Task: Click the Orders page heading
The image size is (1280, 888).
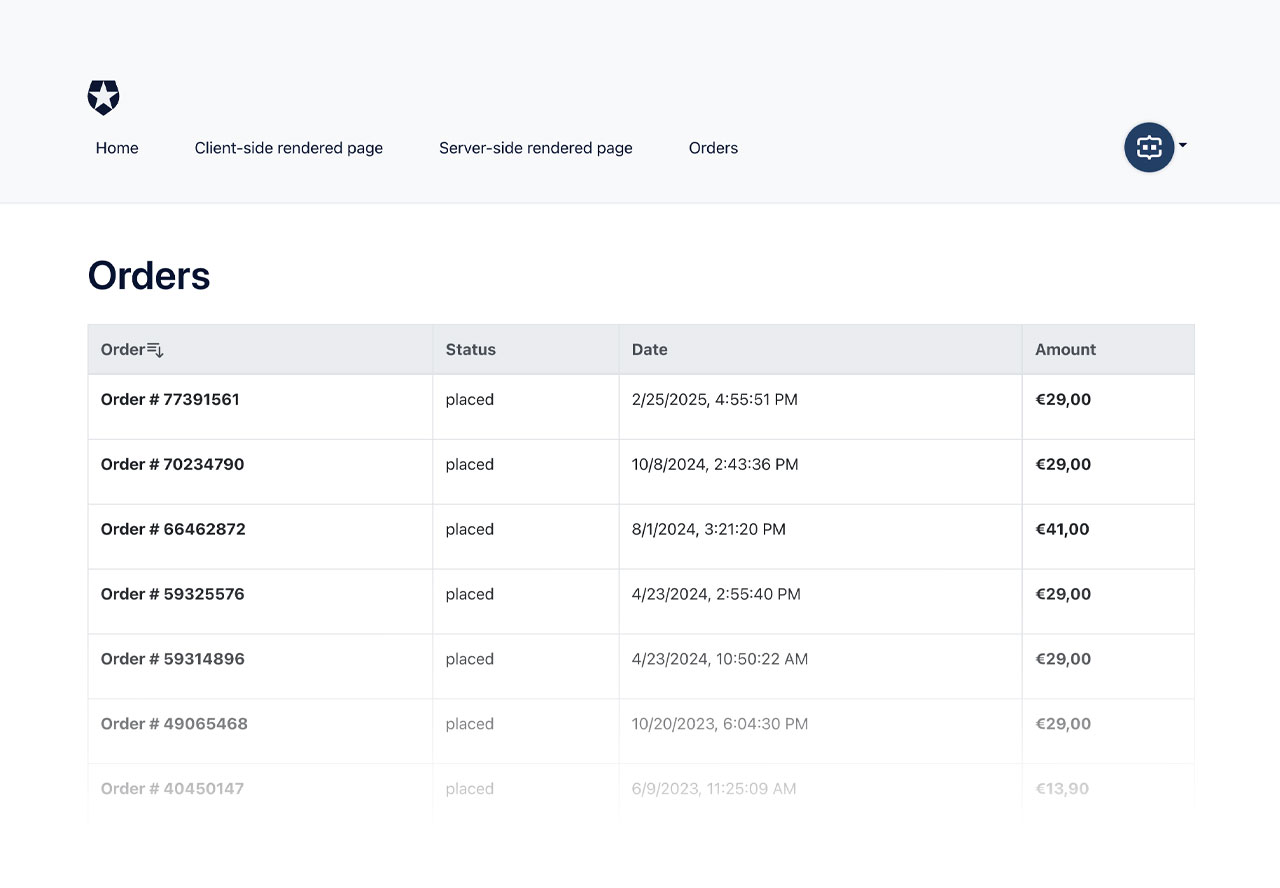Action: pyautogui.click(x=149, y=275)
